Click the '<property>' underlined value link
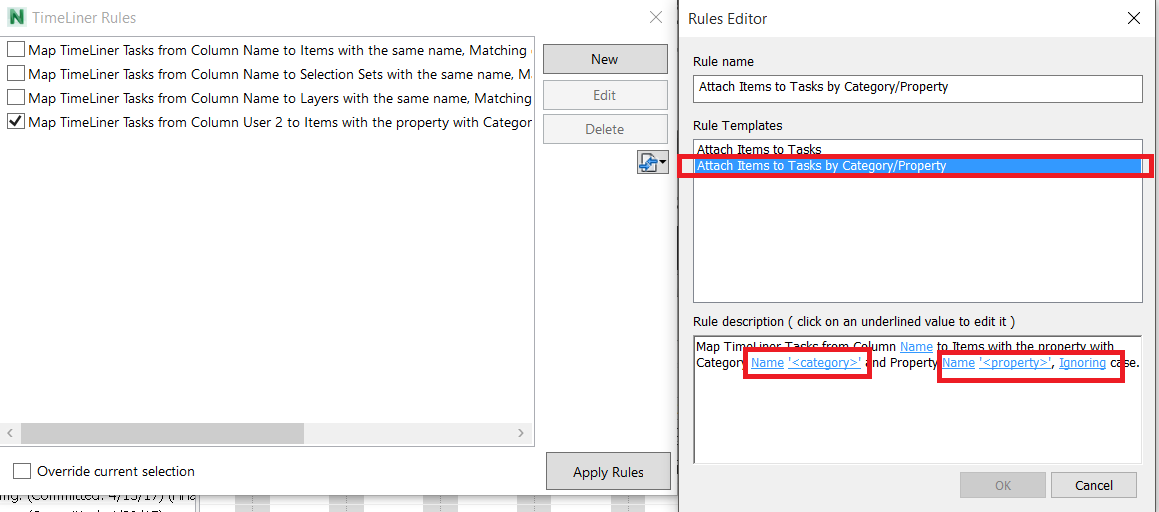Viewport: 1159px width, 512px height. pyautogui.click(x=1015, y=363)
